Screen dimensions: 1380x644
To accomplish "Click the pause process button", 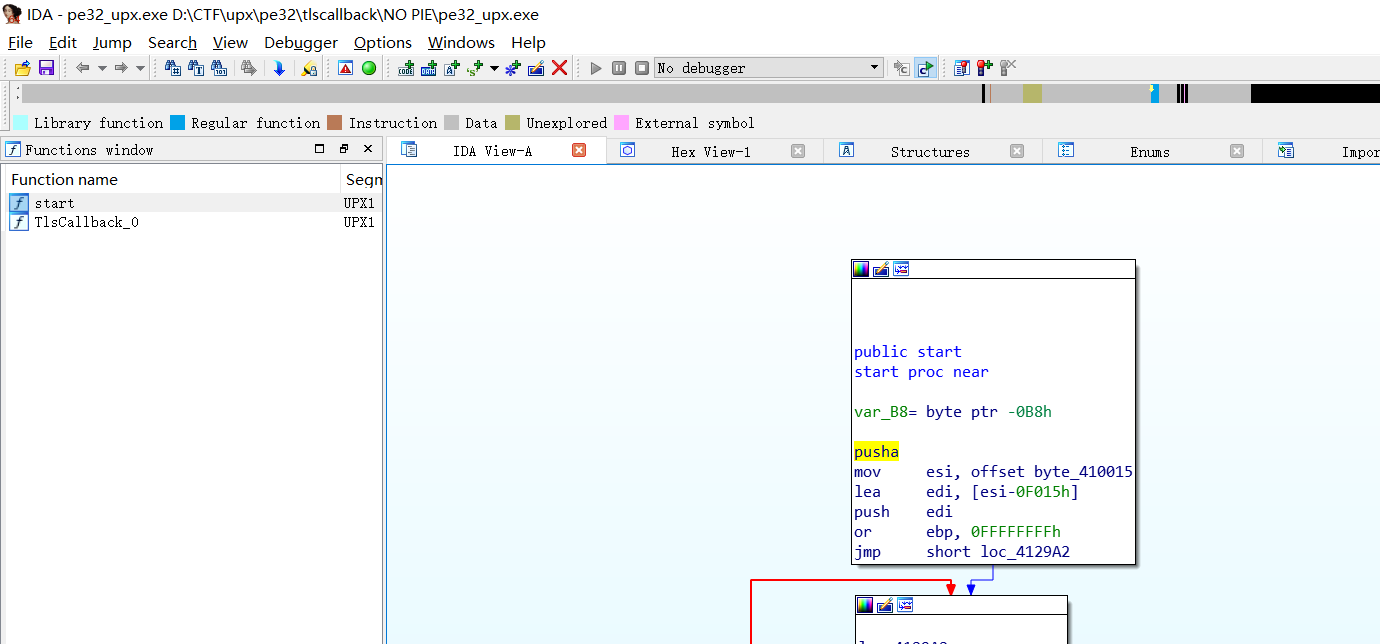I will pyautogui.click(x=619, y=68).
